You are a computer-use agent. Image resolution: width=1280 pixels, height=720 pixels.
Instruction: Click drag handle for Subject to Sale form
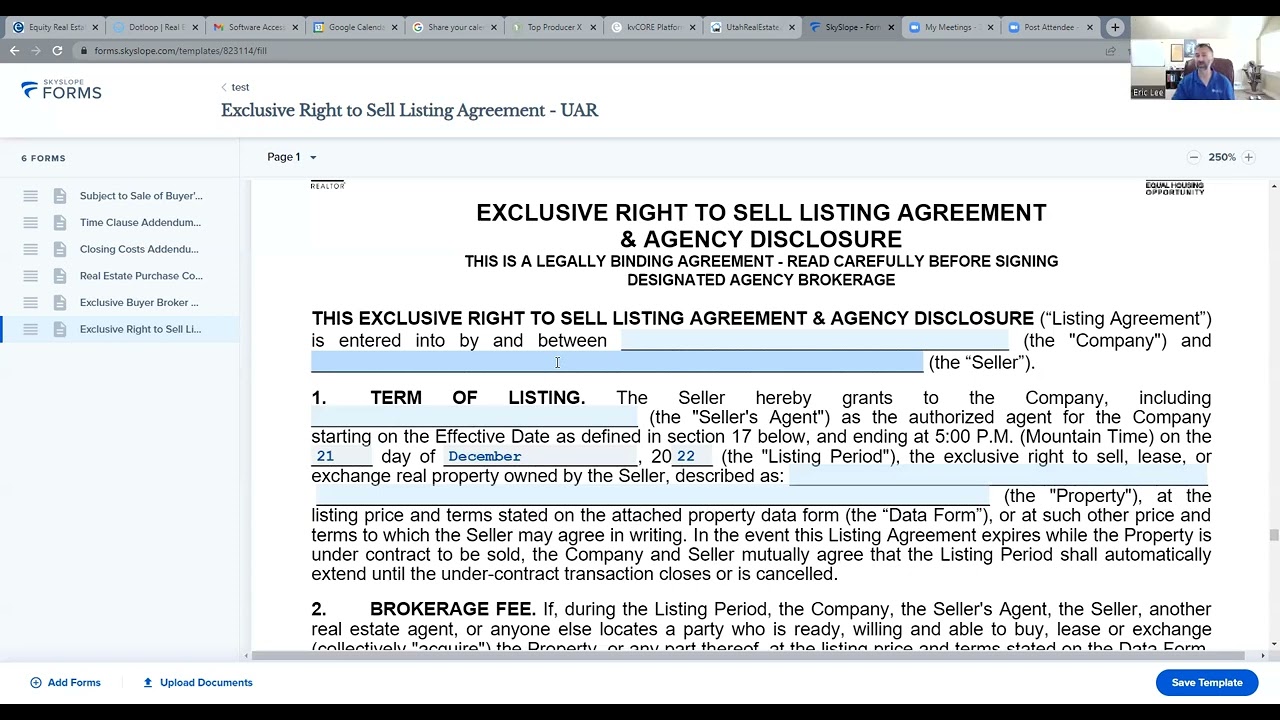pyautogui.click(x=30, y=196)
